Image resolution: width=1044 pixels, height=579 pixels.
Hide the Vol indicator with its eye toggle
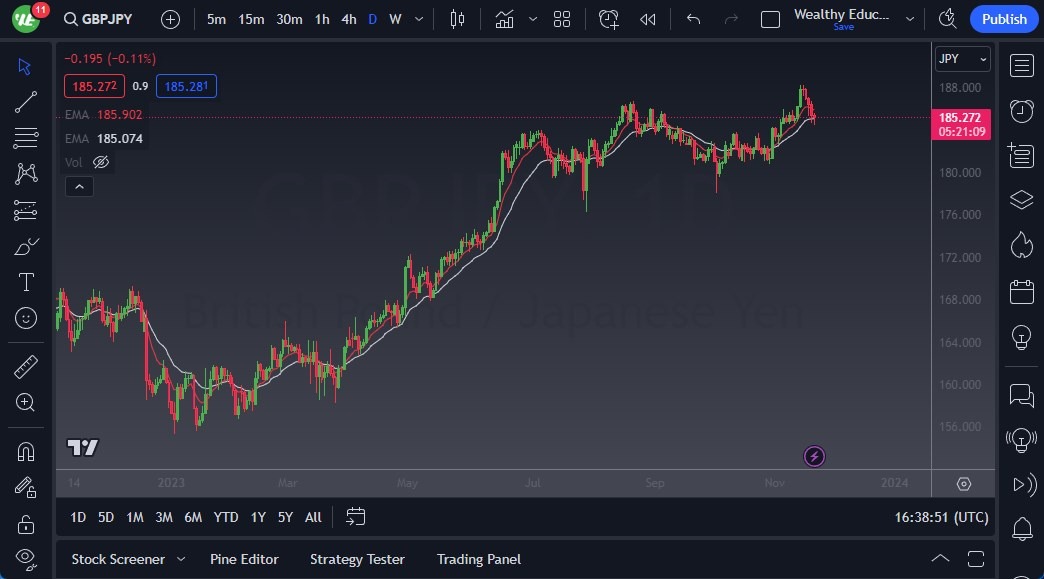point(101,162)
